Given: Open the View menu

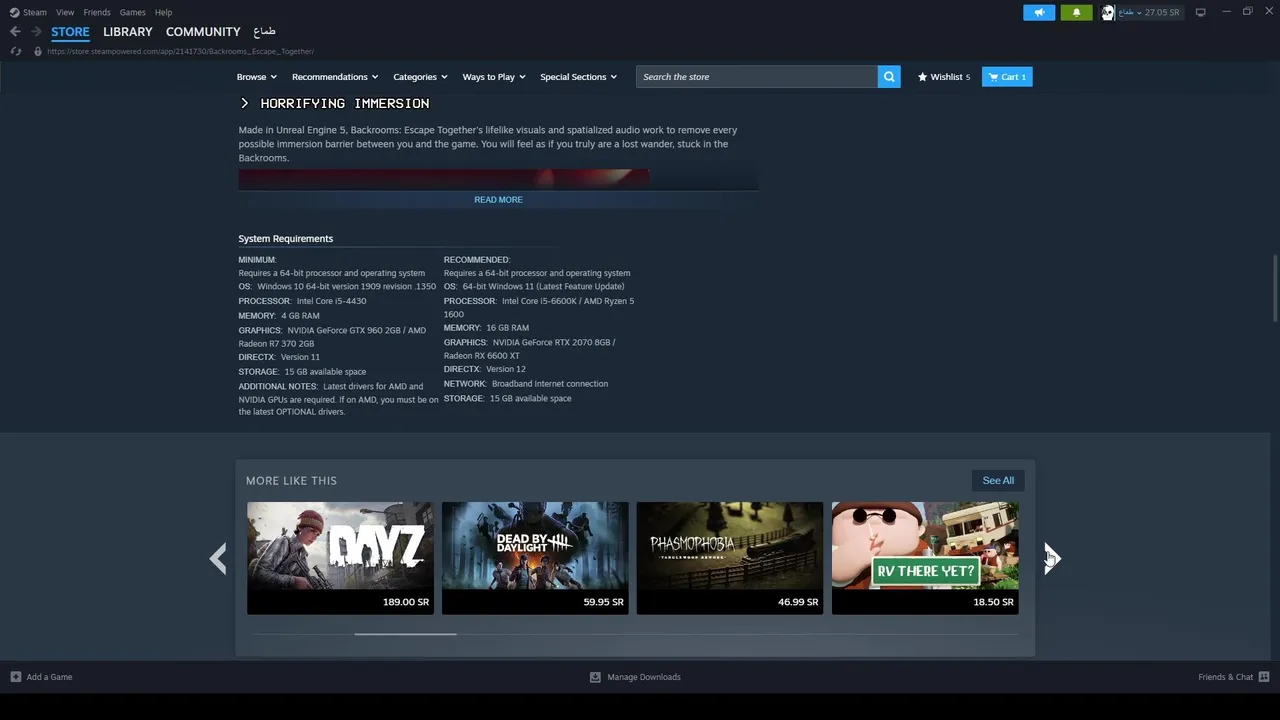Looking at the screenshot, I should [65, 12].
